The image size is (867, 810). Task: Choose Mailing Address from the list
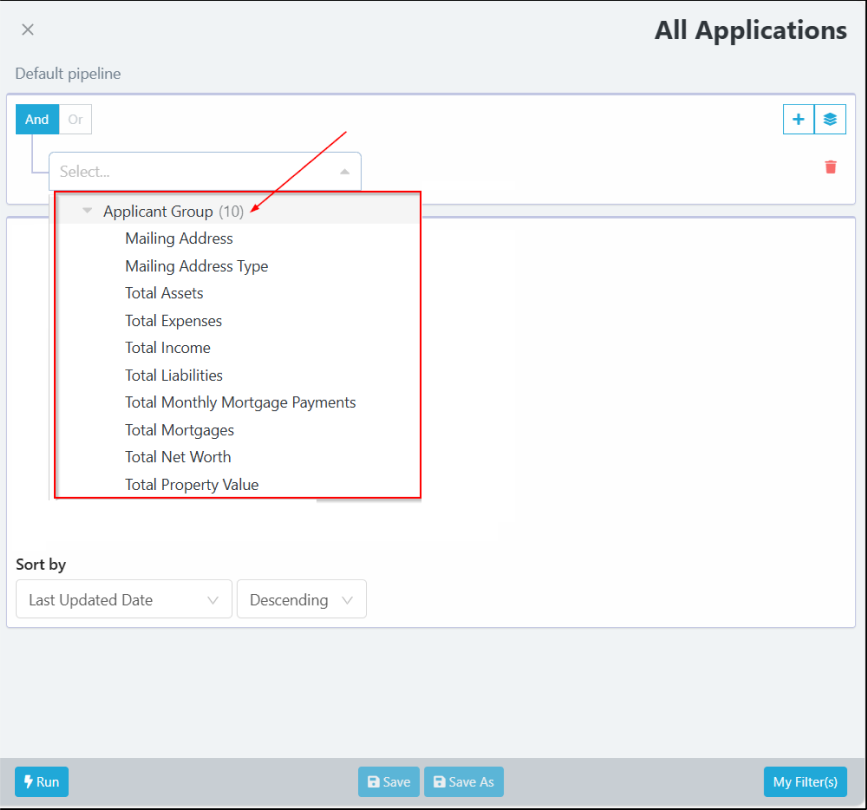[179, 239]
